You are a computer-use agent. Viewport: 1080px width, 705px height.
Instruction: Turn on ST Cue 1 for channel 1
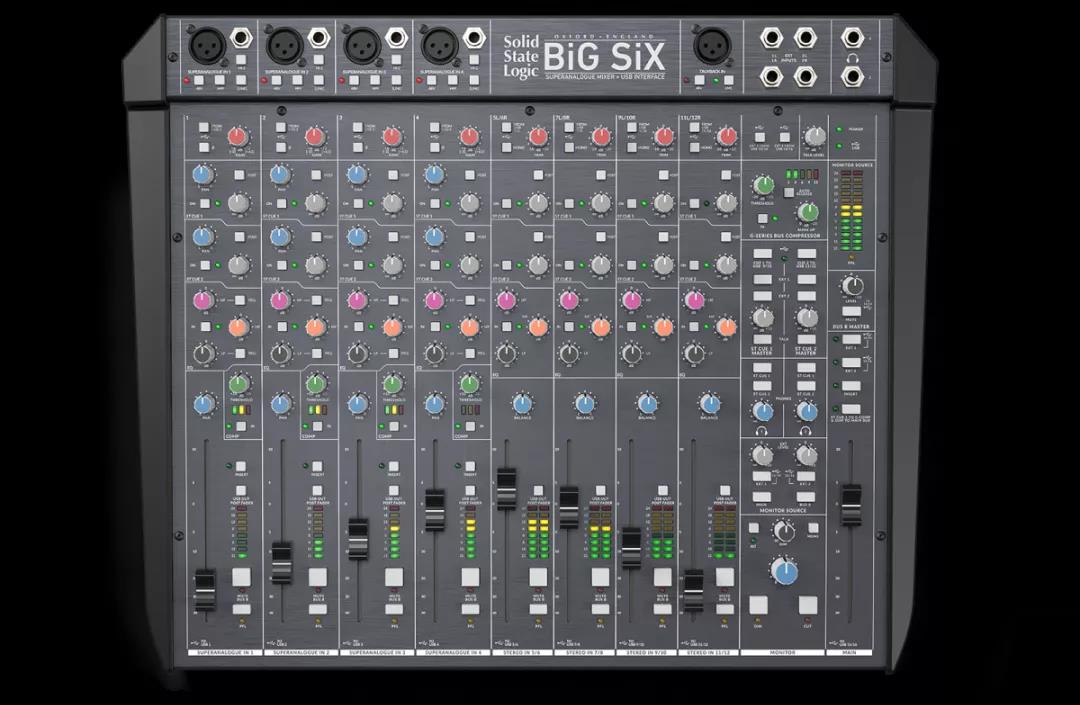click(x=205, y=204)
